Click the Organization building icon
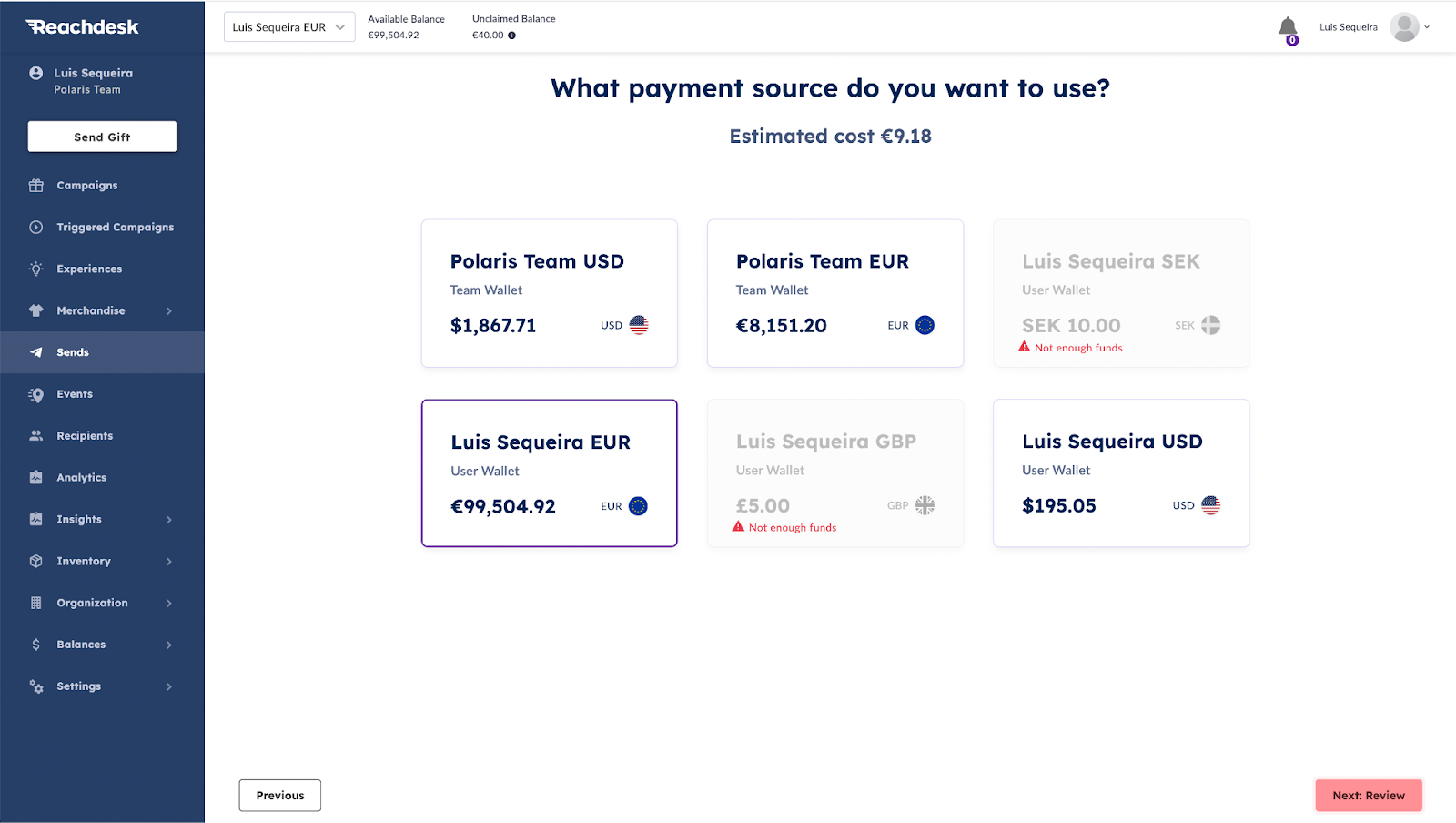The width and height of the screenshot is (1456, 823). pos(36,603)
